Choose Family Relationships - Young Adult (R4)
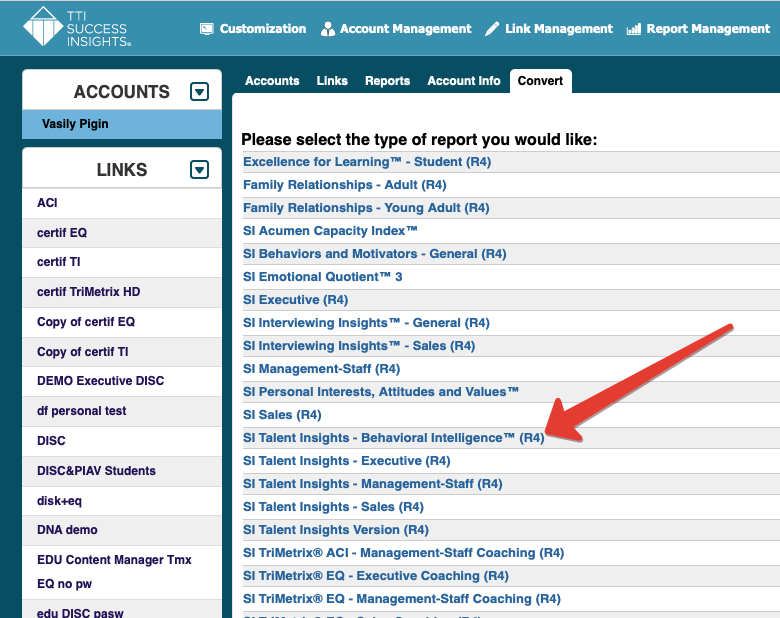 pos(366,207)
